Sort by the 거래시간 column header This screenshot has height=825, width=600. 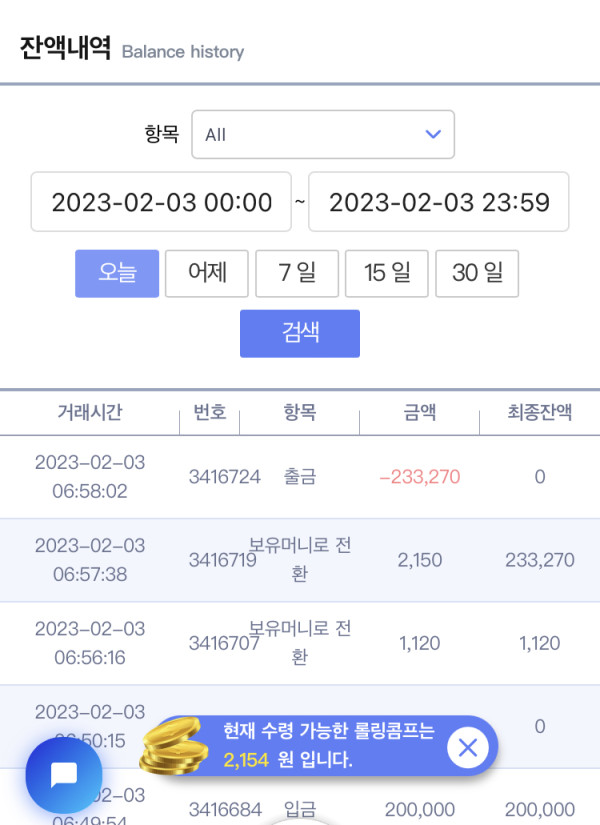(x=89, y=412)
